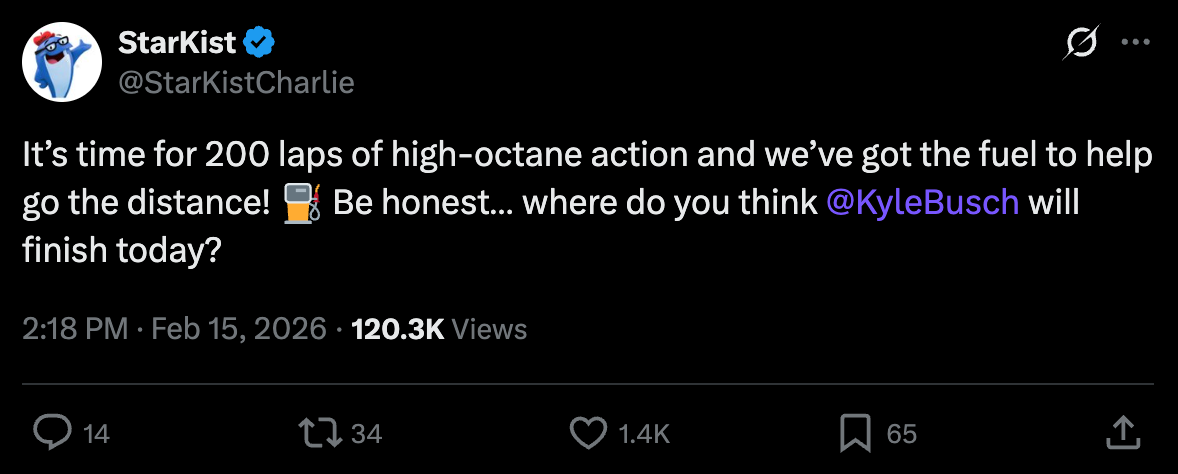Click the reply speech bubble icon
This screenshot has width=1178, height=474.
click(x=51, y=432)
